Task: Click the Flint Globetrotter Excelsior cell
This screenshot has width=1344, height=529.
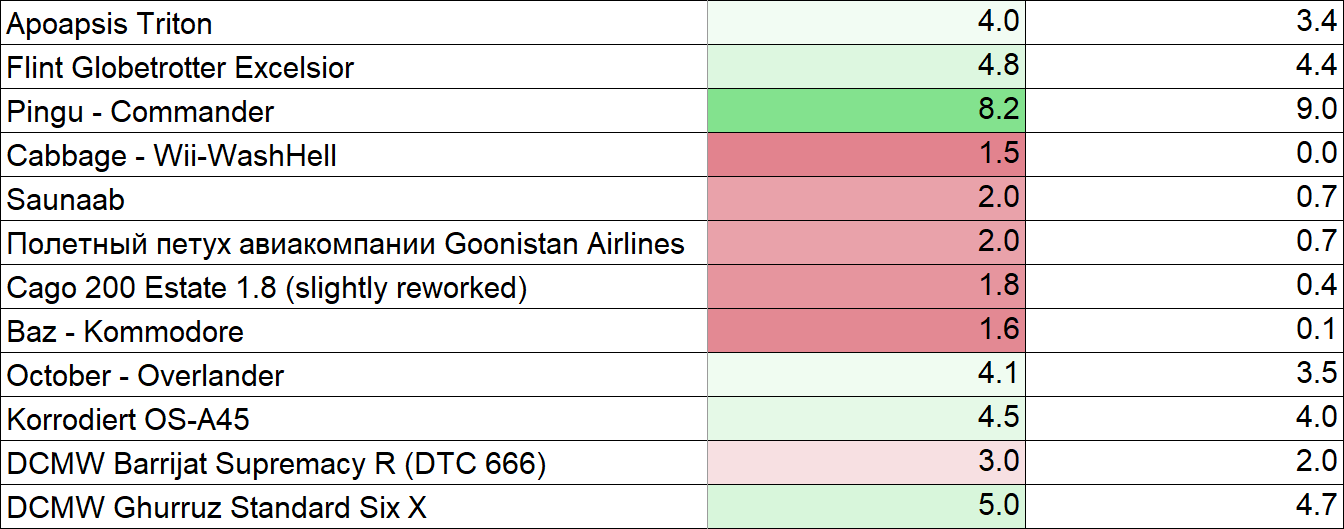Action: (354, 67)
